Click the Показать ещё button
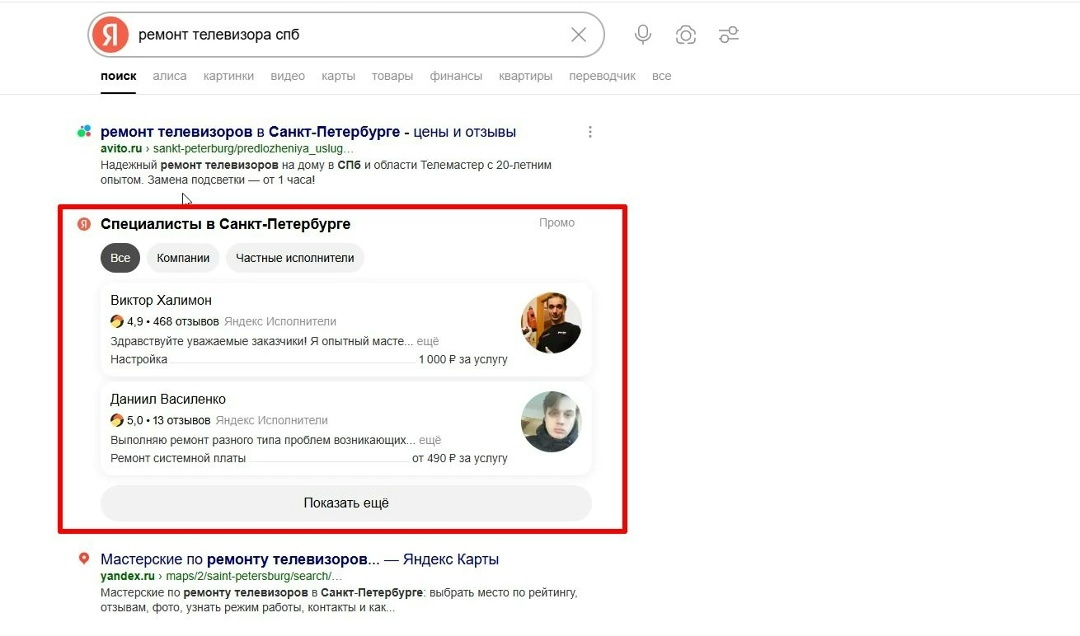Image resolution: width=1080 pixels, height=636 pixels. tap(346, 503)
